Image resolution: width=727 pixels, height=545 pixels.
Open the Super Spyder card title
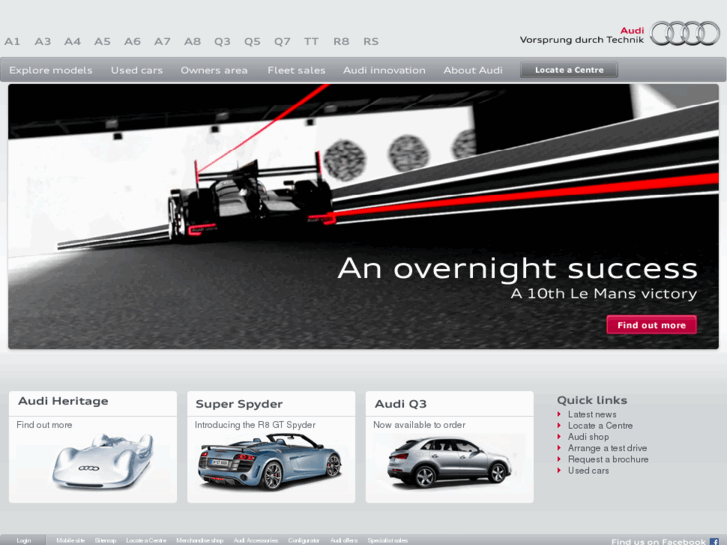tap(239, 404)
